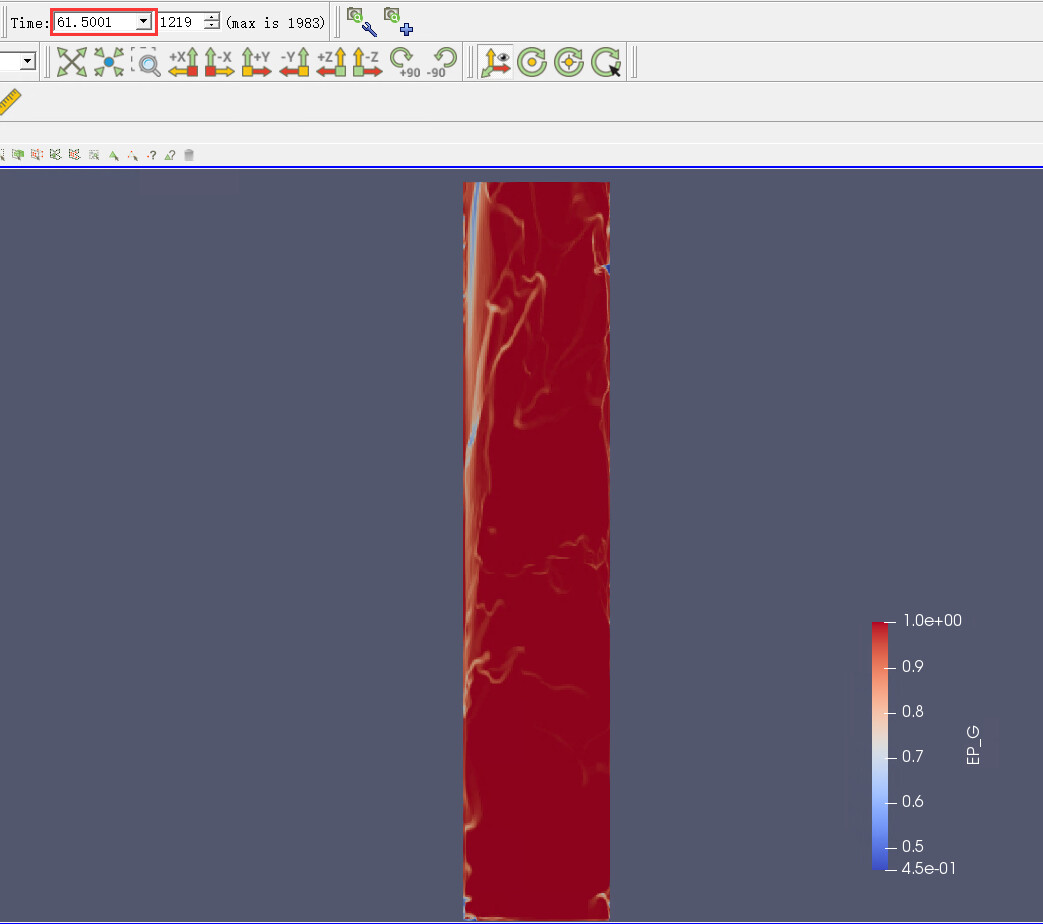Set view direction to +X

pos(183,62)
